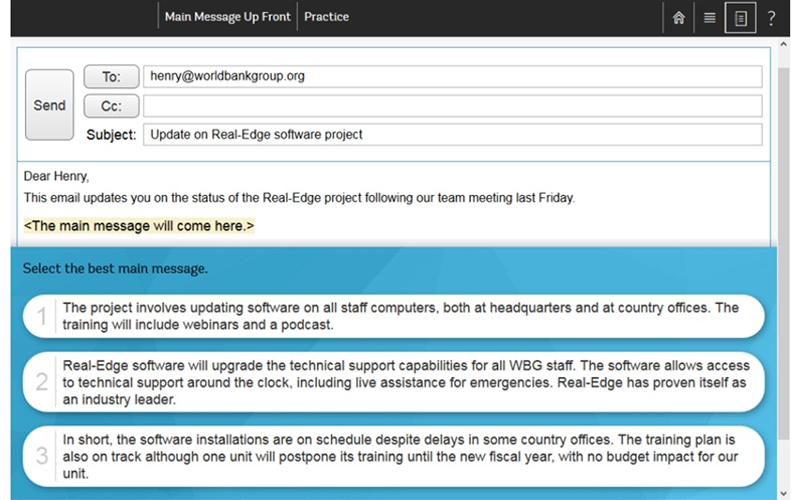Switch to the Practice tab
The image size is (800, 500).
326,17
